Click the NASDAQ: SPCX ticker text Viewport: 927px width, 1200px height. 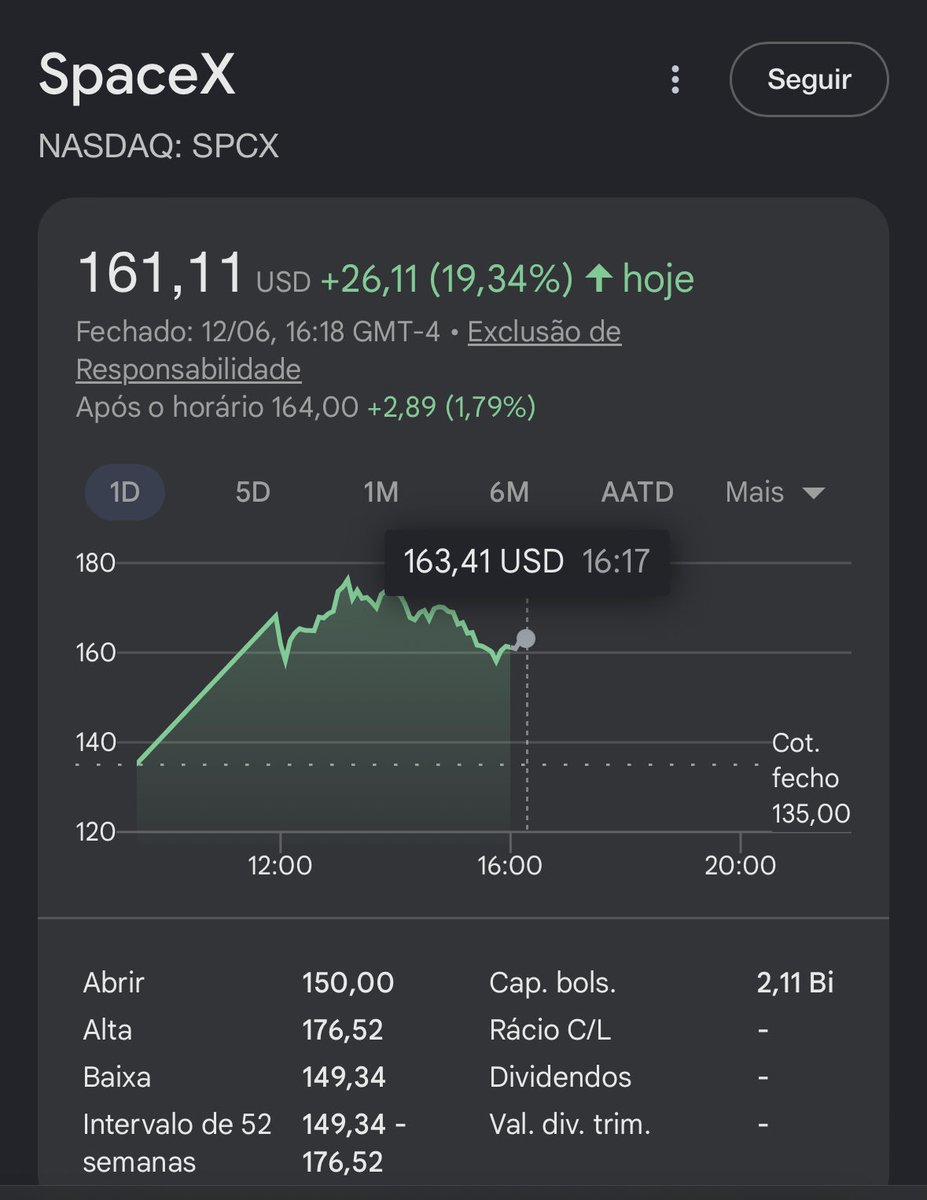(158, 146)
